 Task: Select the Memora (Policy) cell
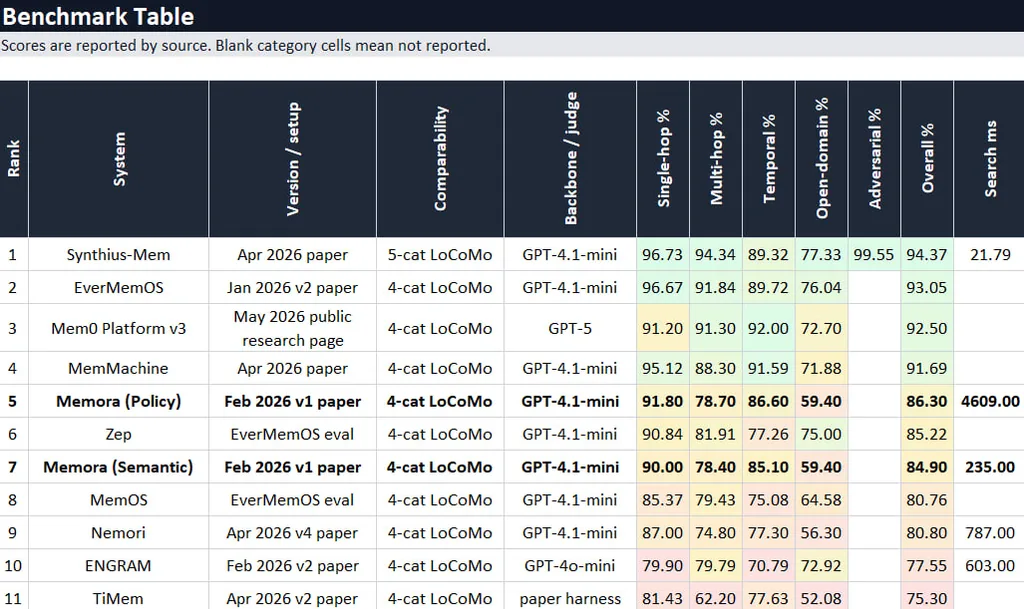tap(118, 401)
